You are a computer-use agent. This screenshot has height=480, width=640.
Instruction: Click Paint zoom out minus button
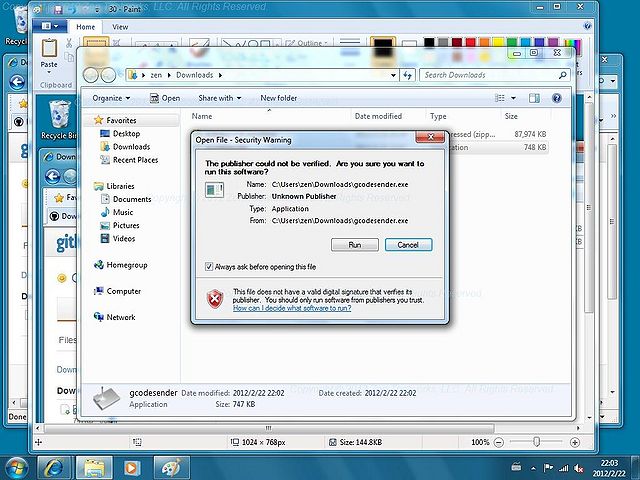tap(499, 442)
